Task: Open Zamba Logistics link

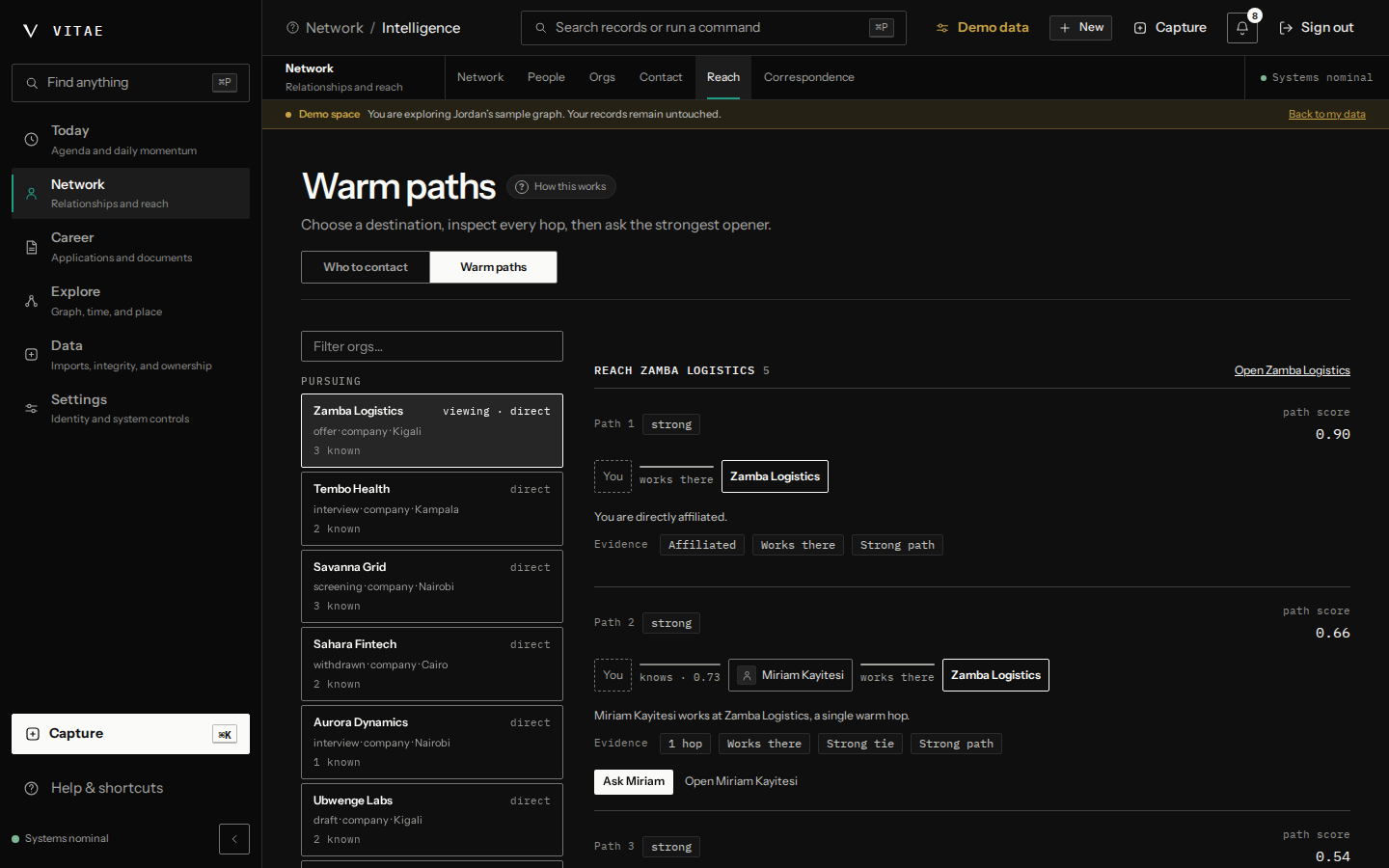Action: 1292,370
